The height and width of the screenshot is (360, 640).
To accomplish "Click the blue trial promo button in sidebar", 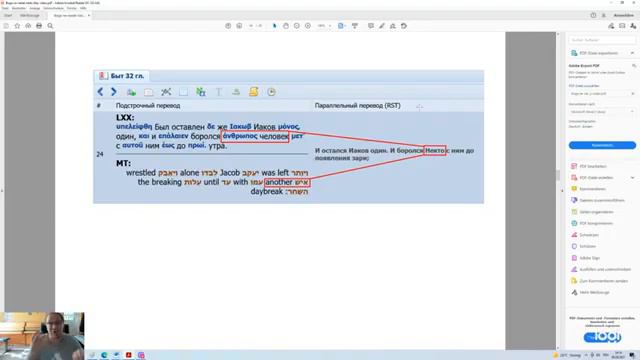I will [x=602, y=337].
